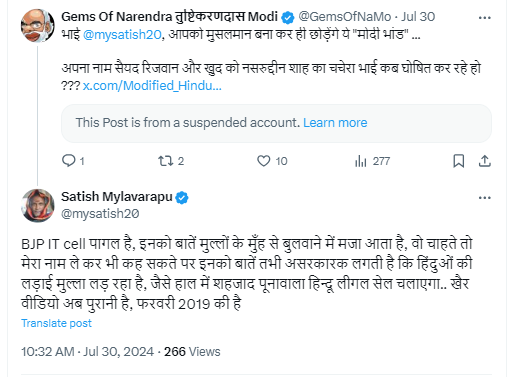The image size is (510, 377).
Task: Click the 10:32 AM Jul 30, 2024 timestamp
Action: (x=87, y=352)
